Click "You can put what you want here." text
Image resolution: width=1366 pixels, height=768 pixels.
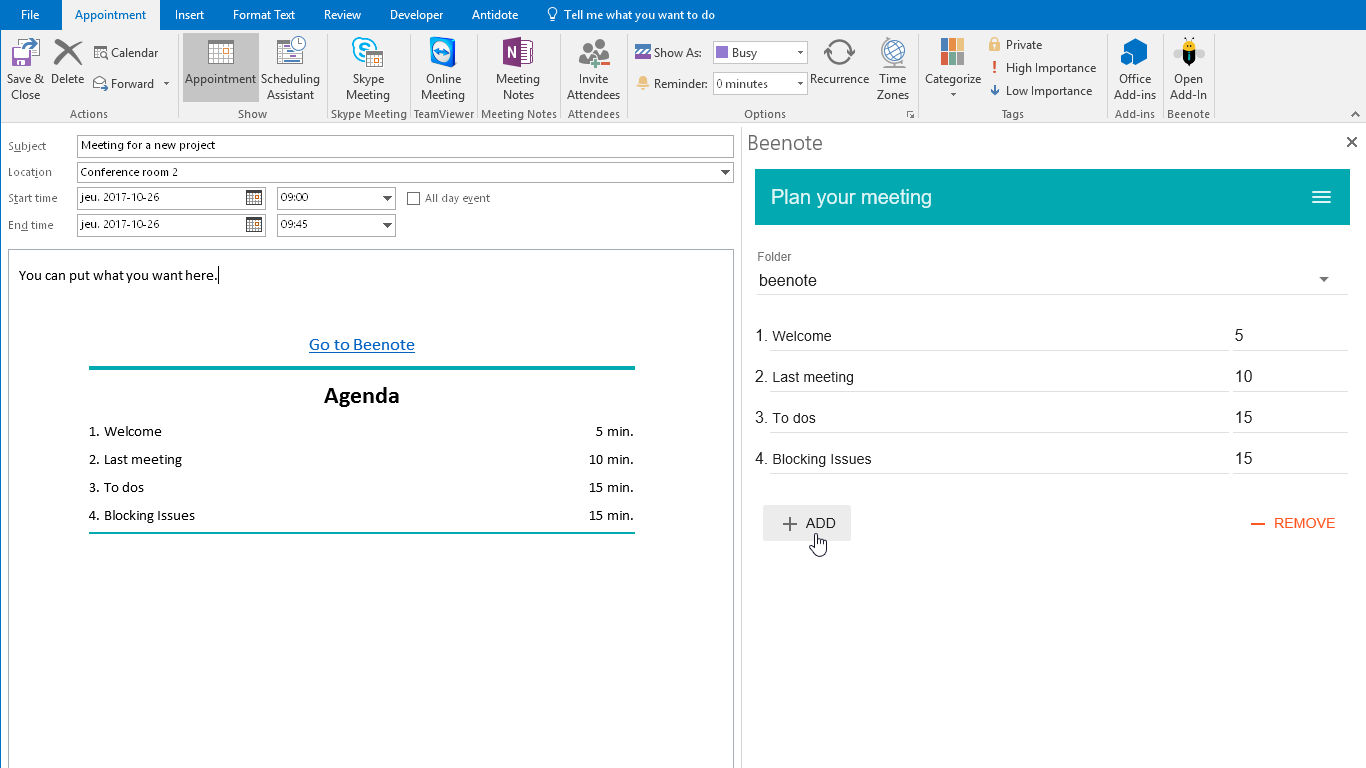point(118,275)
